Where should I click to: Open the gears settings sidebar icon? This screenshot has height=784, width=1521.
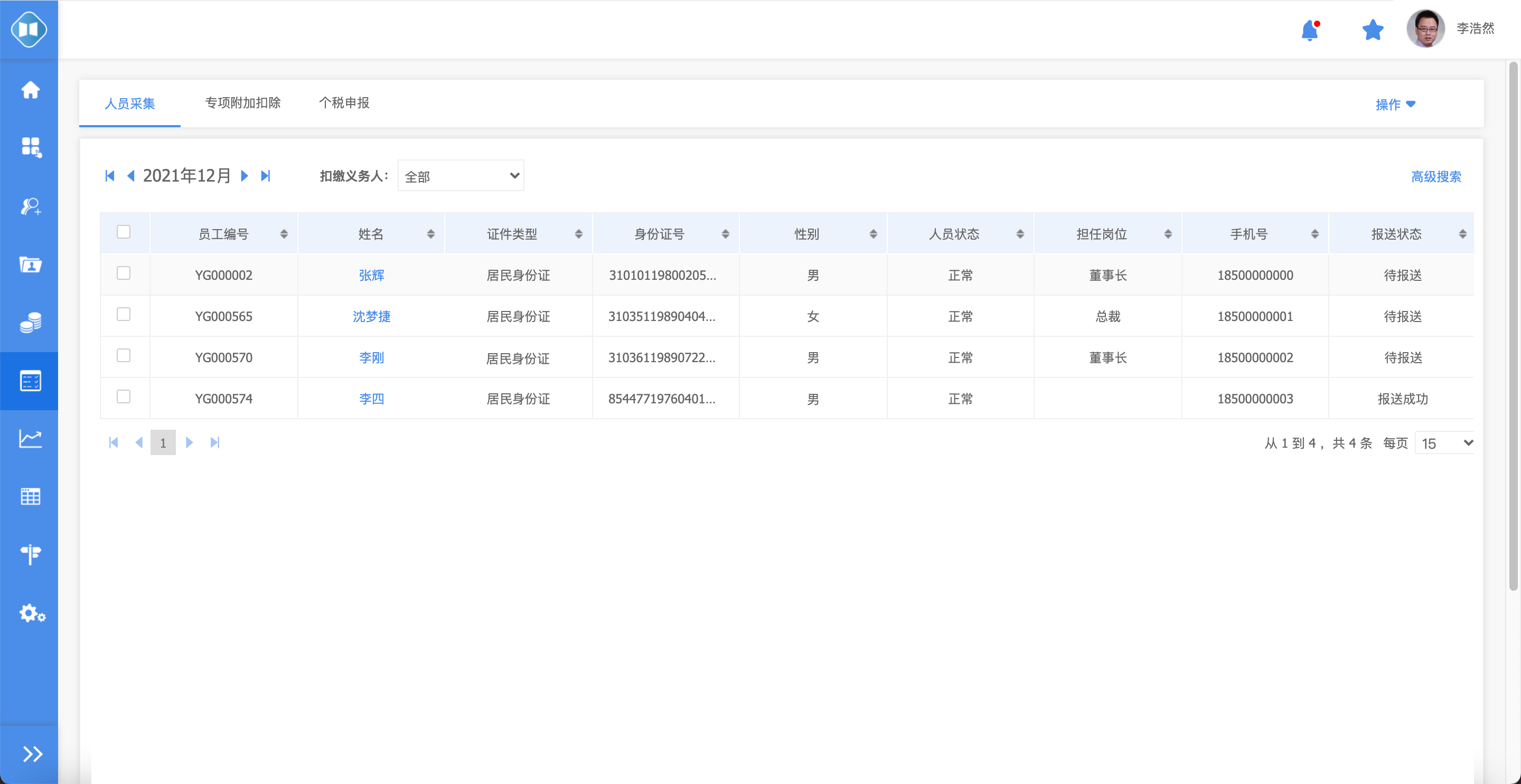(x=31, y=613)
